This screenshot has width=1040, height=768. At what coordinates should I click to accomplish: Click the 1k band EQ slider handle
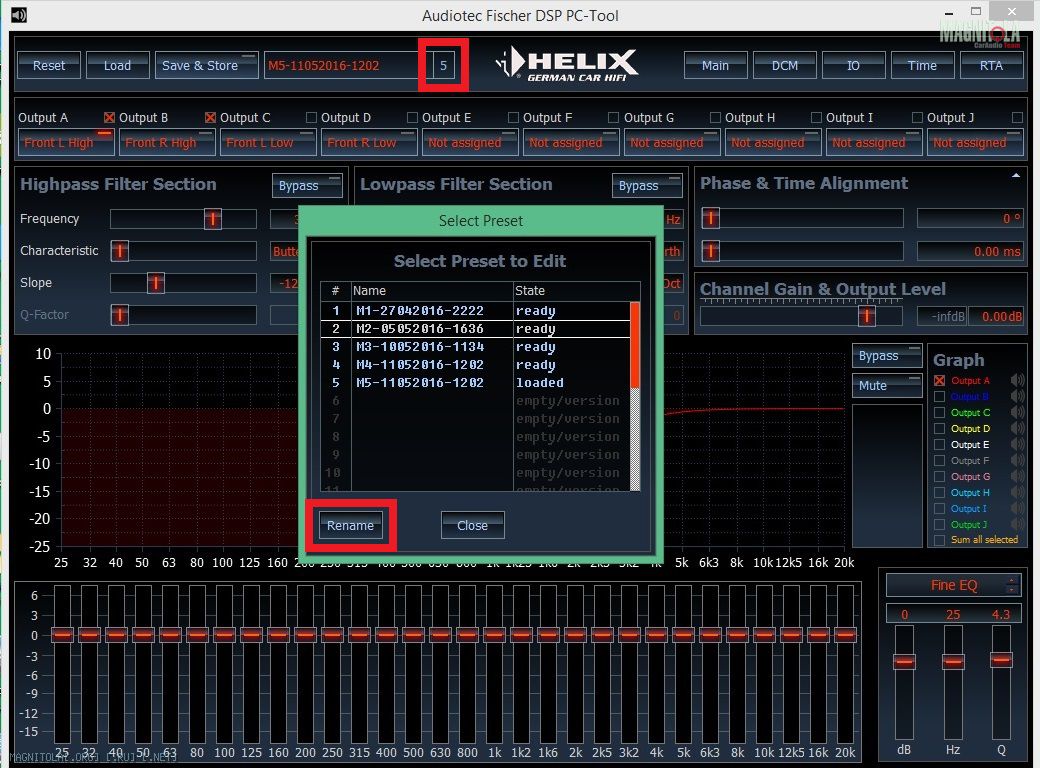[x=494, y=634]
